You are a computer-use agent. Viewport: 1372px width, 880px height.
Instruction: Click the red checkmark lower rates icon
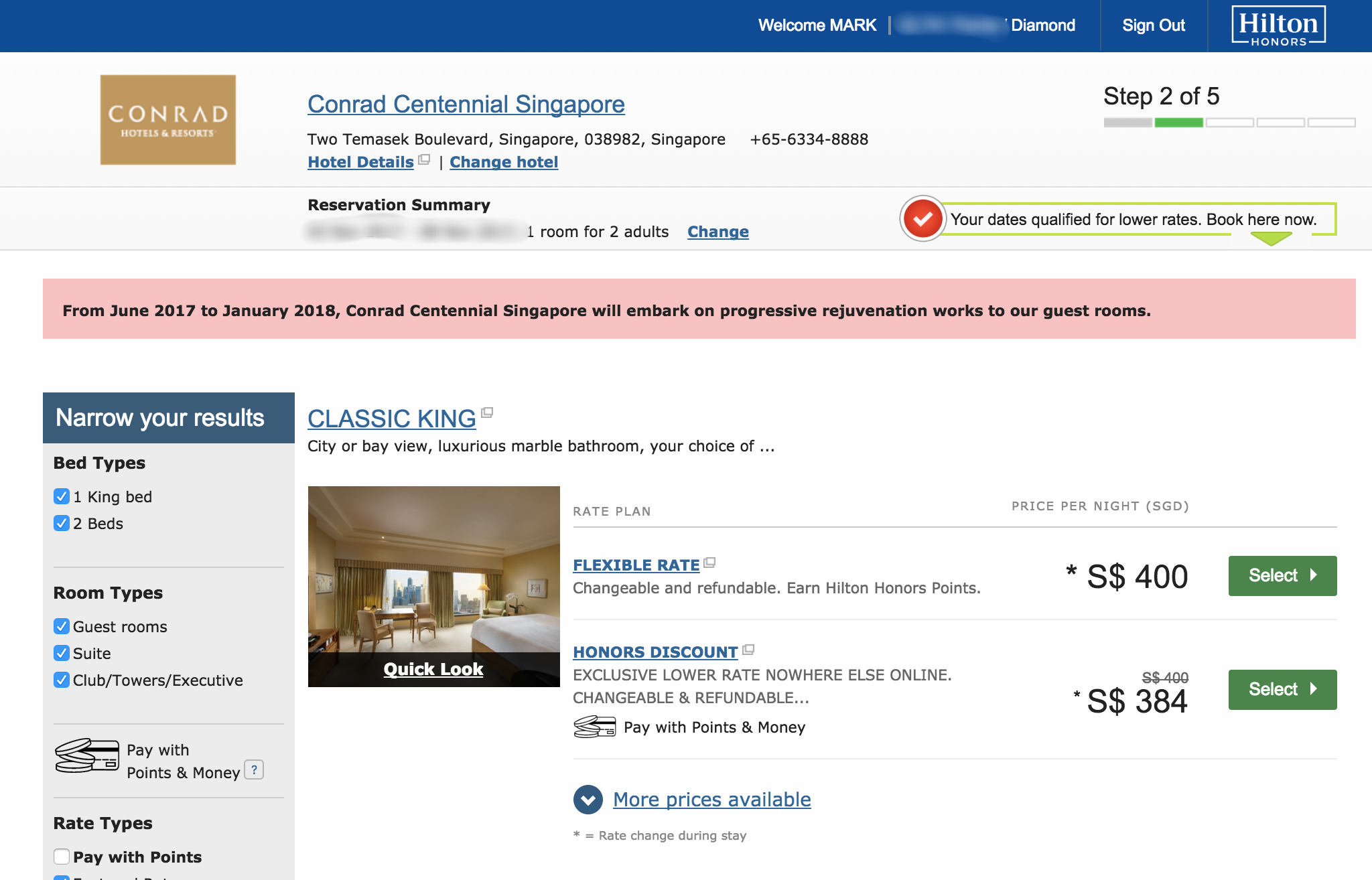click(x=922, y=219)
